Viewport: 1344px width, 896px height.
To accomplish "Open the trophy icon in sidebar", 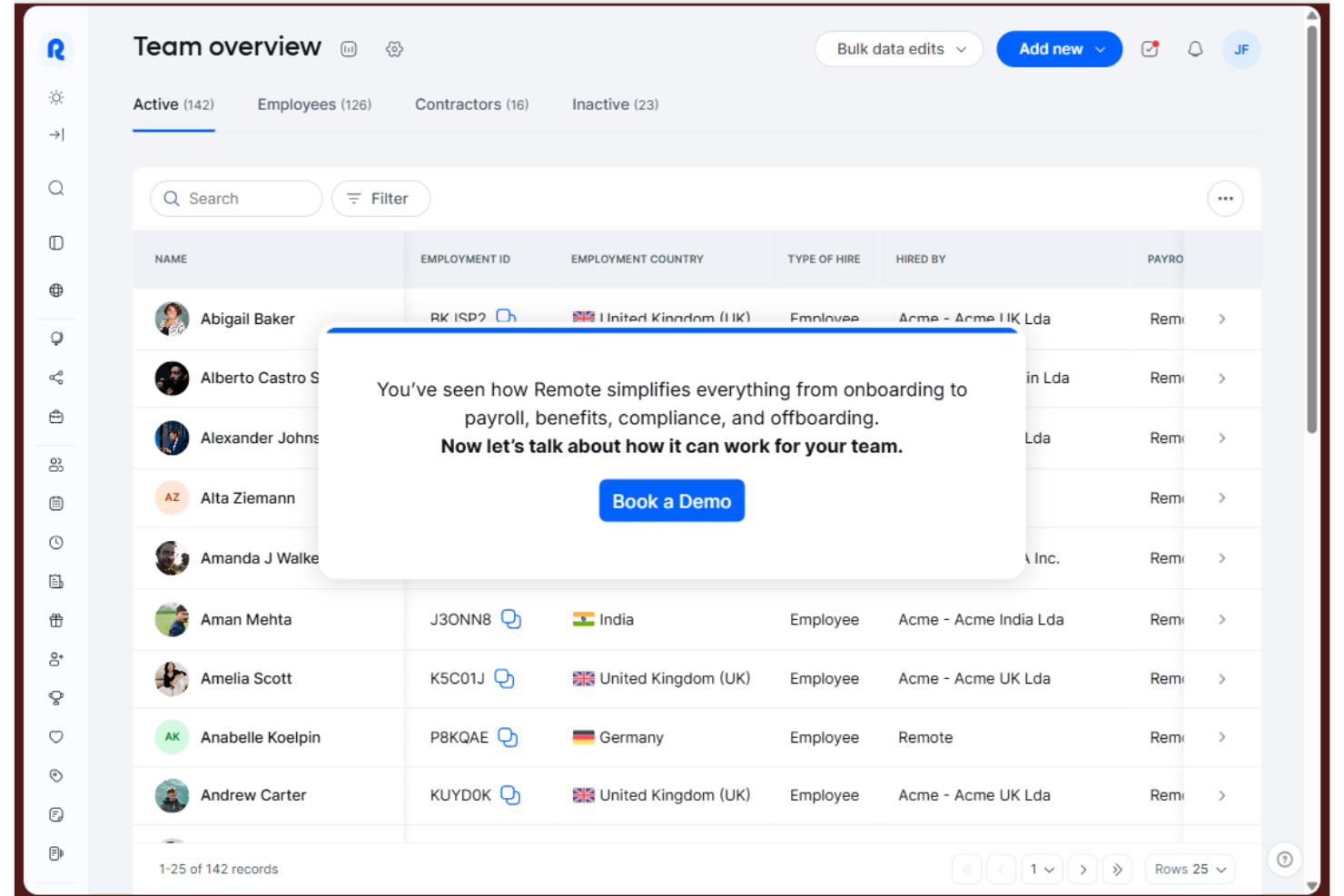I will [56, 698].
